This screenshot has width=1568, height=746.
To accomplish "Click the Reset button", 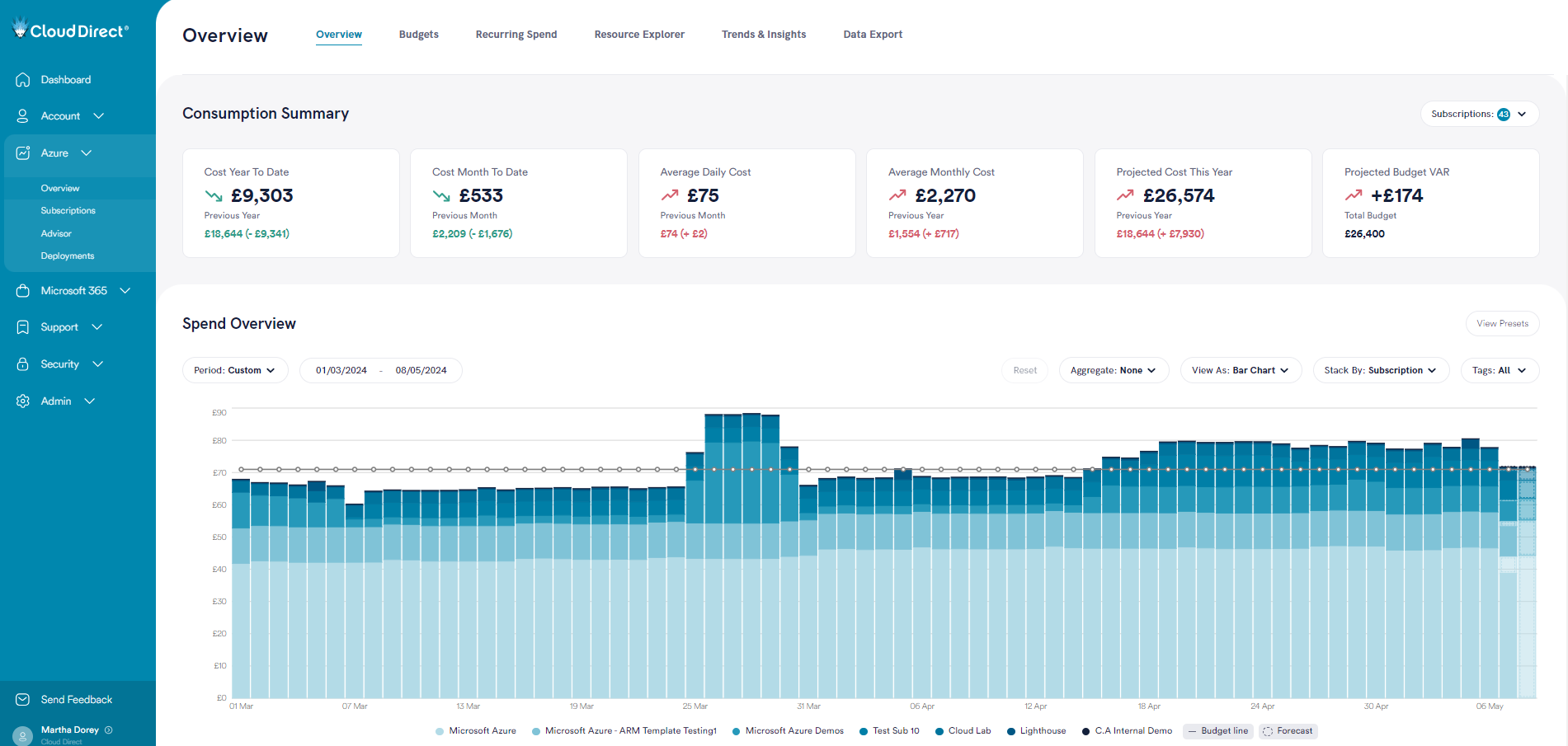I will (x=1025, y=371).
